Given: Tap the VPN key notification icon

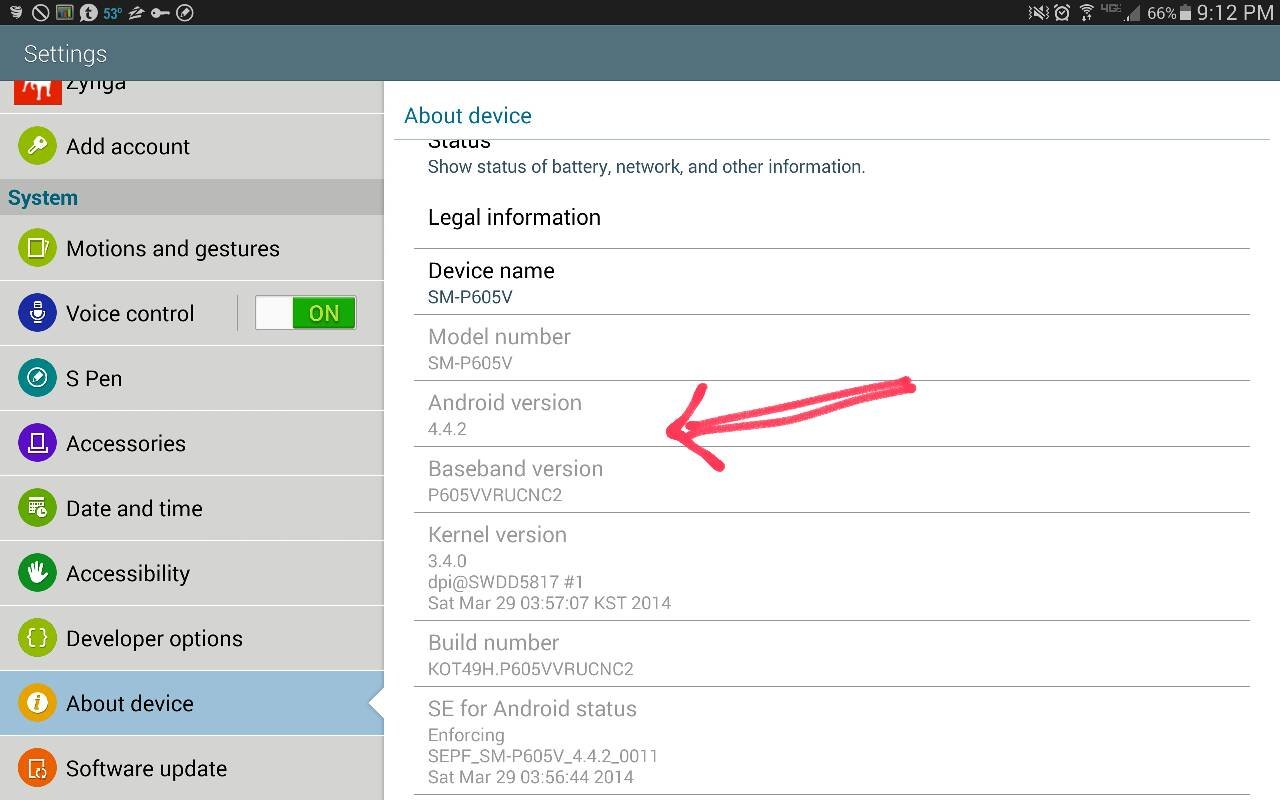Looking at the screenshot, I should coord(160,13).
